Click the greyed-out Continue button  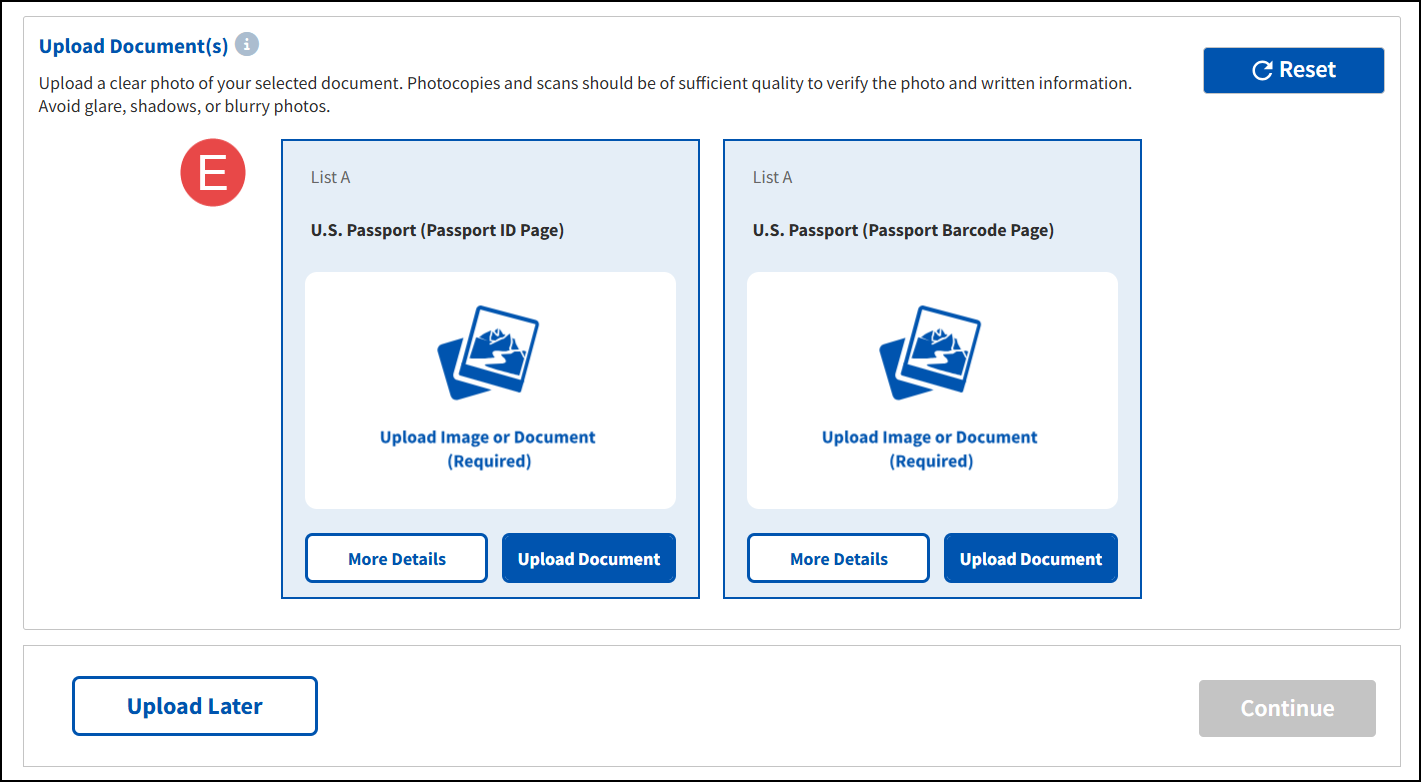pyautogui.click(x=1287, y=708)
